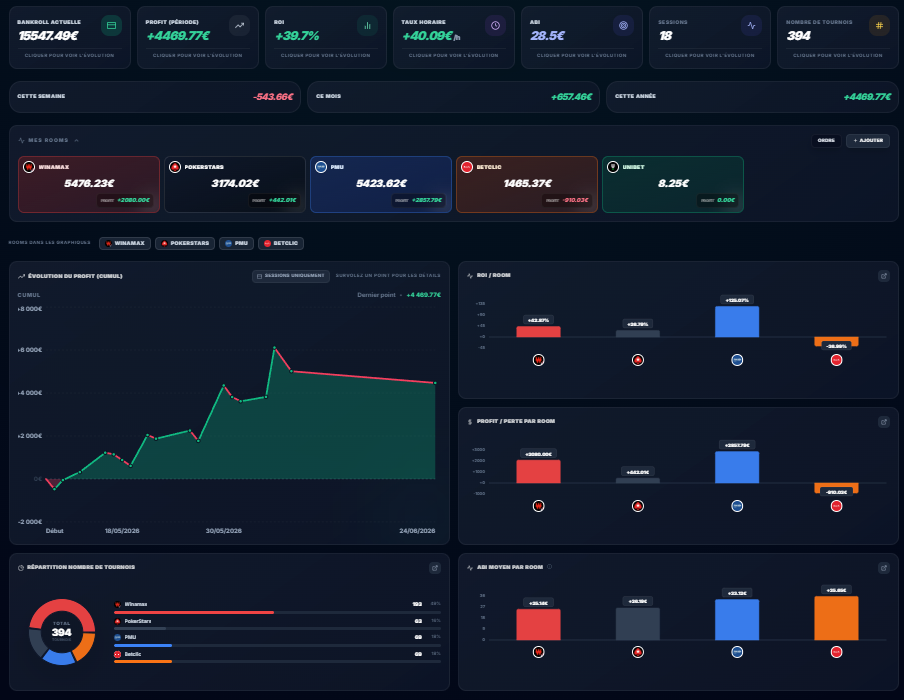Viewport: 904px width, 700px height.
Task: Click the Betclic logo in the Betclic room card
Action: click(467, 167)
